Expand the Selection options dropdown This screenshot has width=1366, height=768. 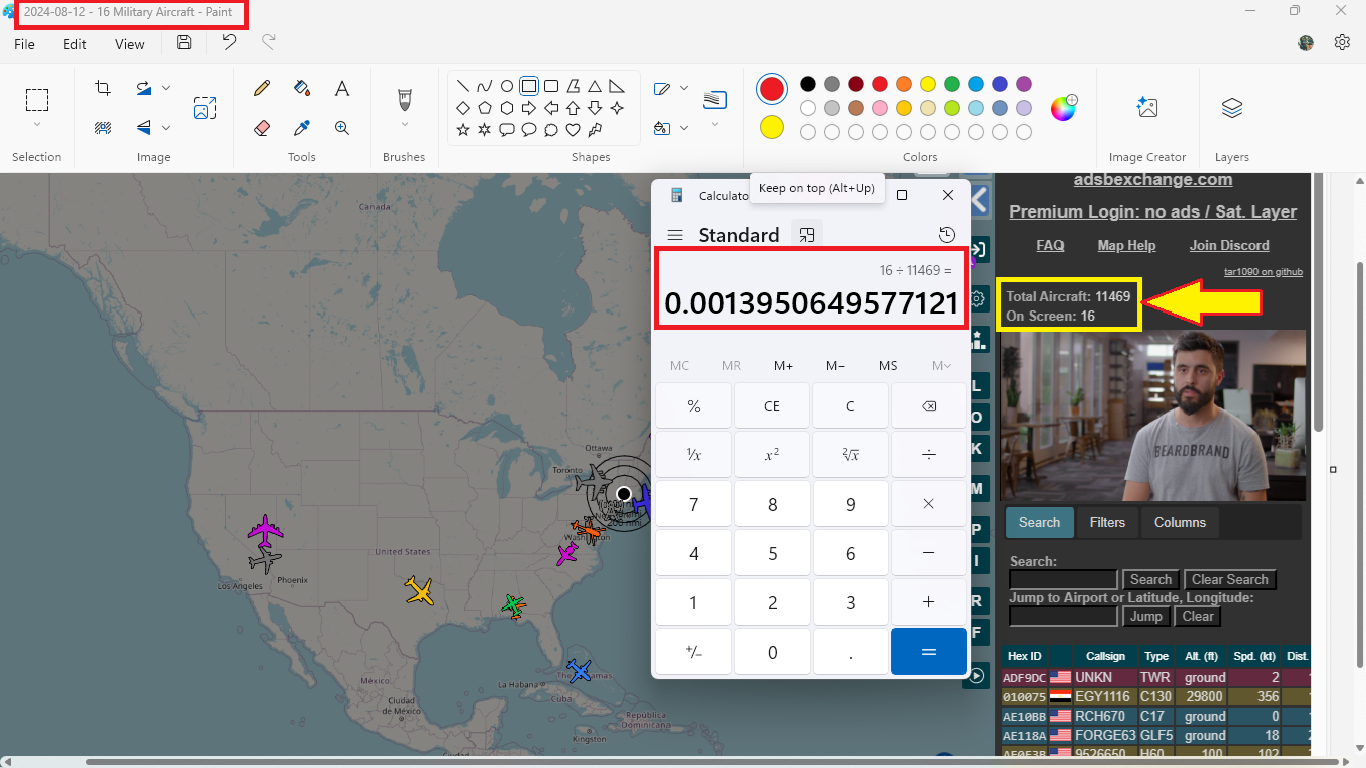(37, 125)
